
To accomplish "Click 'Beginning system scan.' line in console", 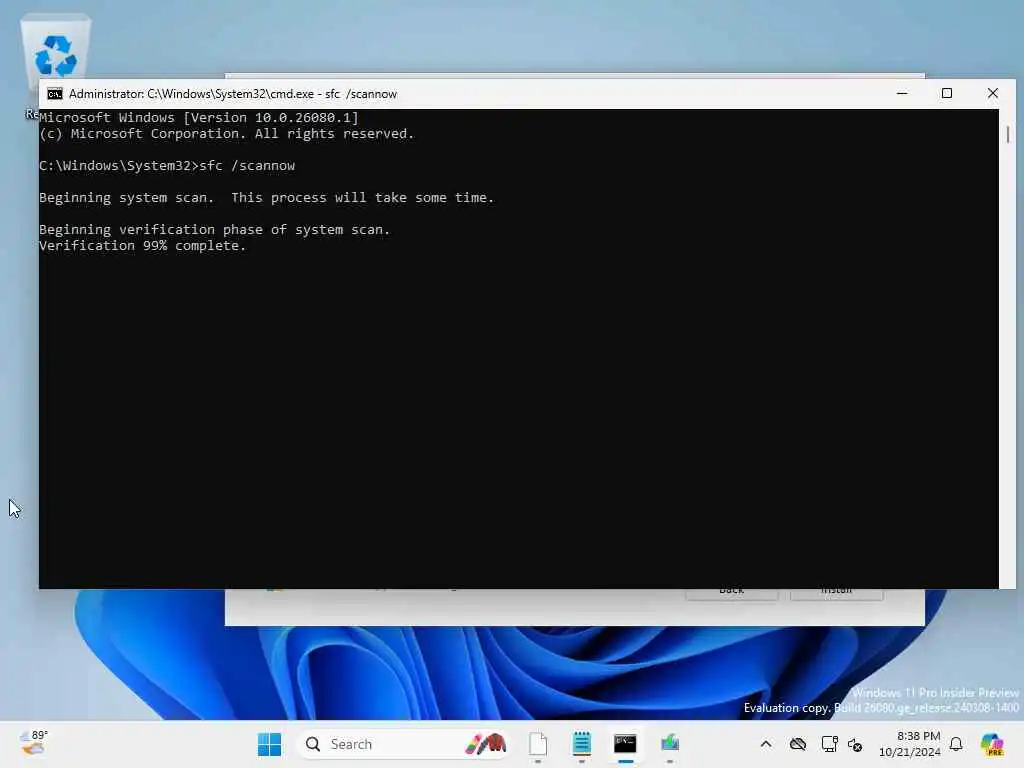I will pos(266,198).
